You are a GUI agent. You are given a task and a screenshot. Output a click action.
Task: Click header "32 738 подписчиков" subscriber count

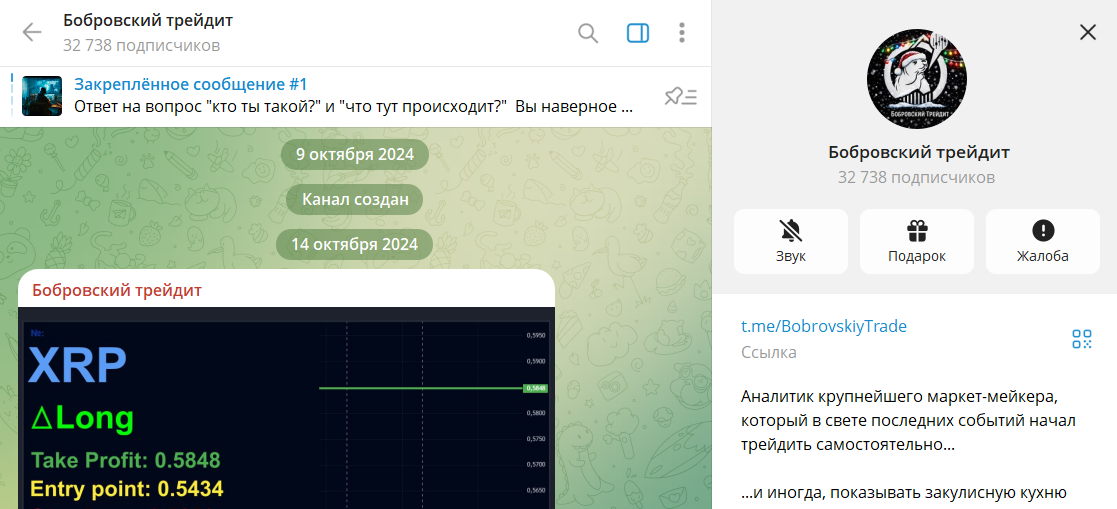tap(141, 46)
